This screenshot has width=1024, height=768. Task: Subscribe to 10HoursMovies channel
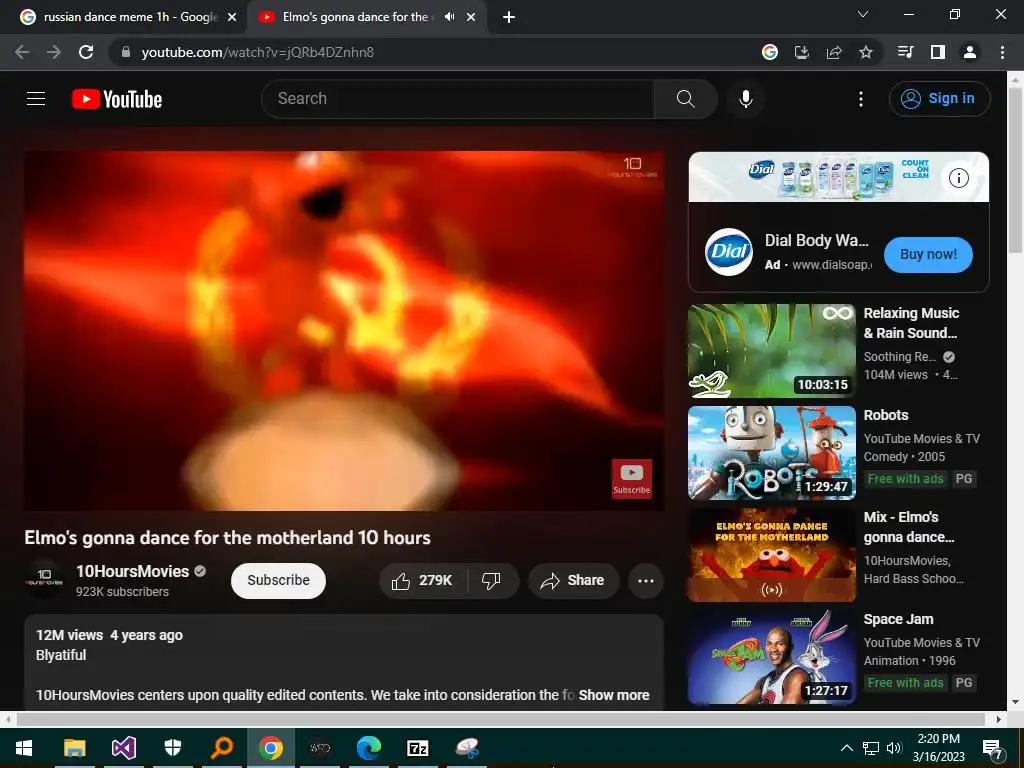(278, 581)
